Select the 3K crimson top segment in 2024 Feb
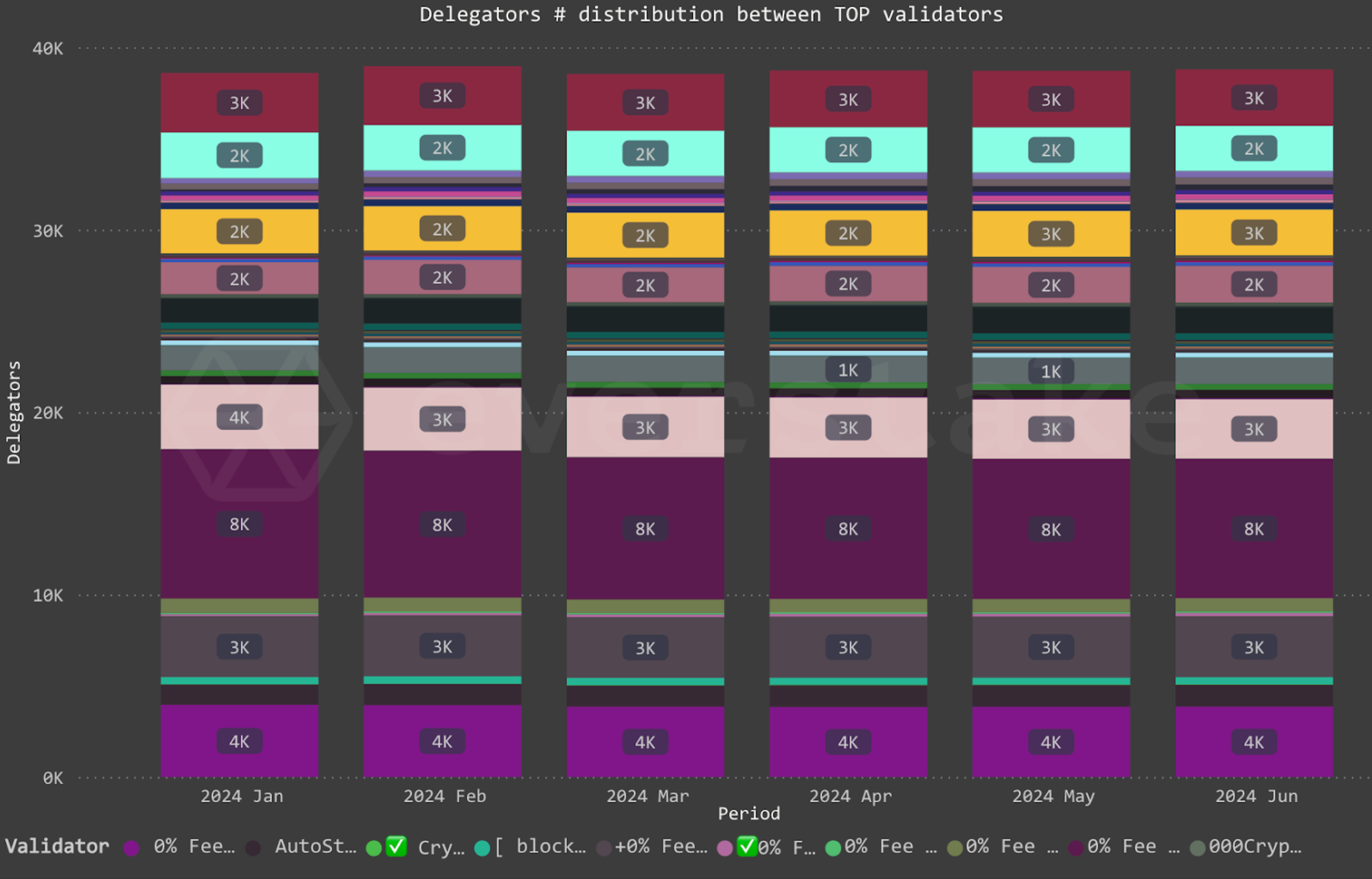The image size is (1372, 879). (x=442, y=96)
